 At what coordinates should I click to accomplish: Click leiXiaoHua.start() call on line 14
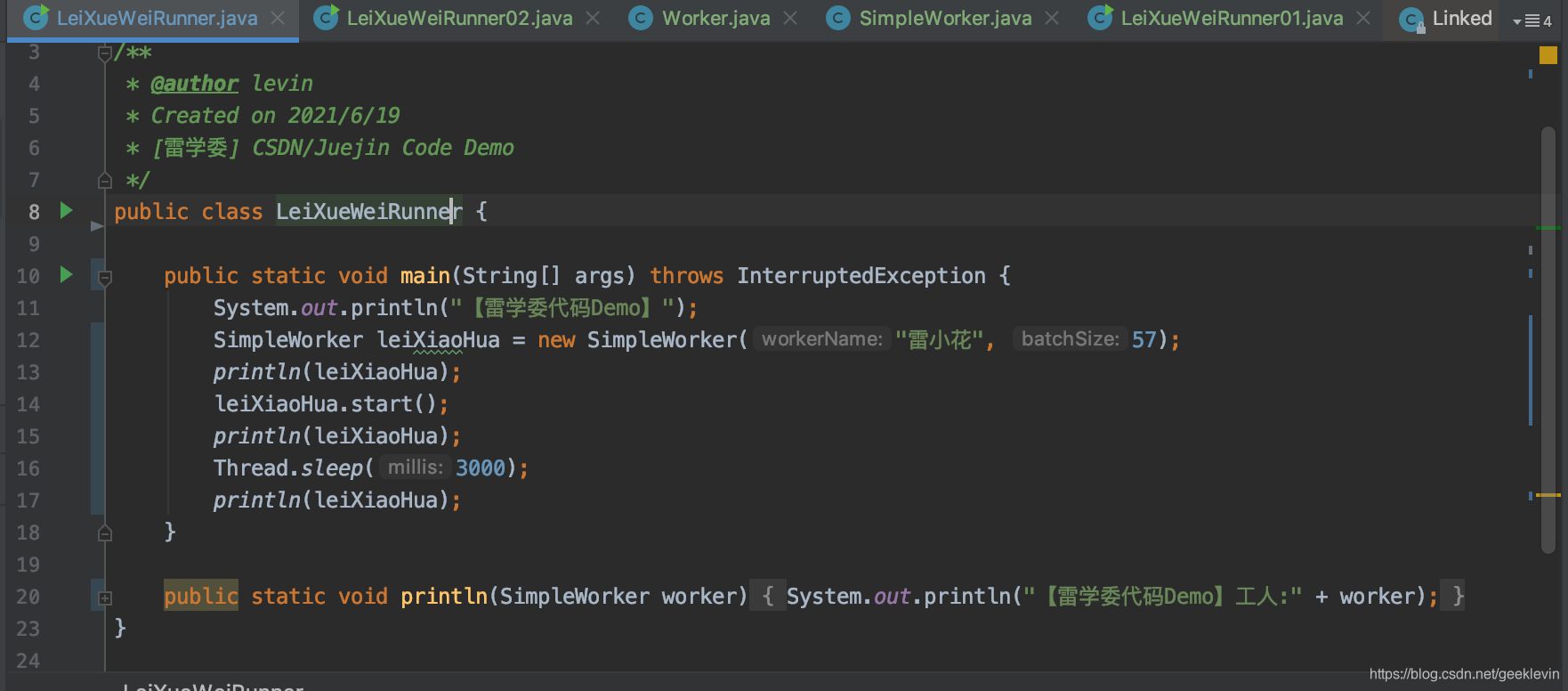pyautogui.click(x=331, y=404)
